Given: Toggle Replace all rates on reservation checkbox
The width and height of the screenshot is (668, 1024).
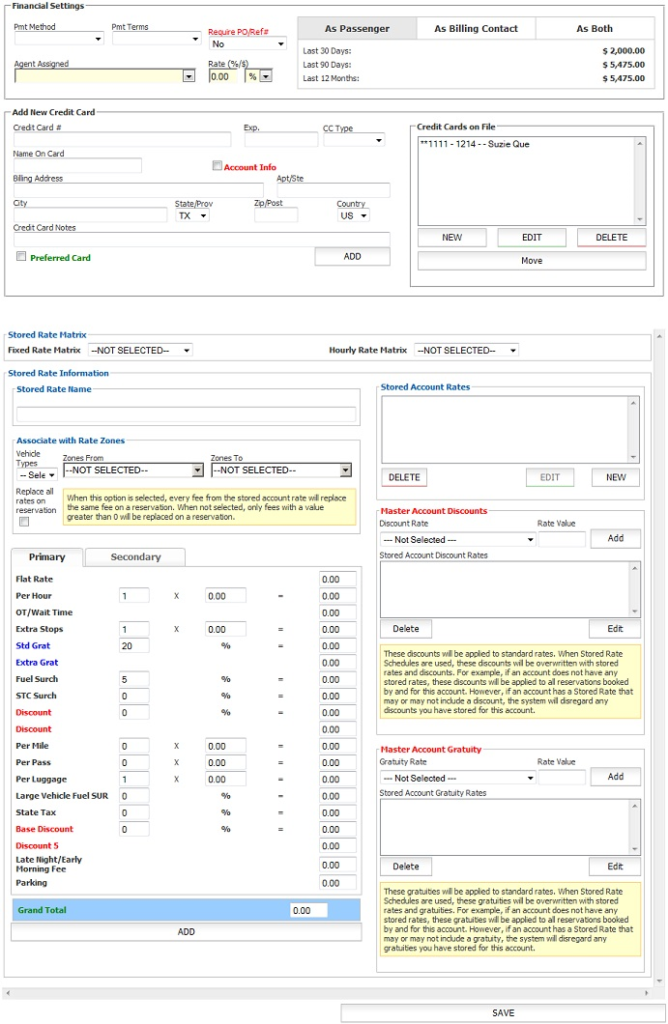Looking at the screenshot, I should [x=24, y=521].
